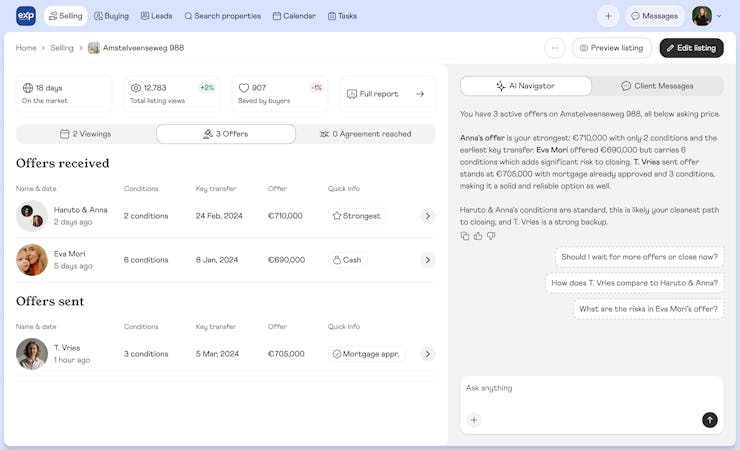
Task: Open the three-dot more options menu
Action: 555,48
